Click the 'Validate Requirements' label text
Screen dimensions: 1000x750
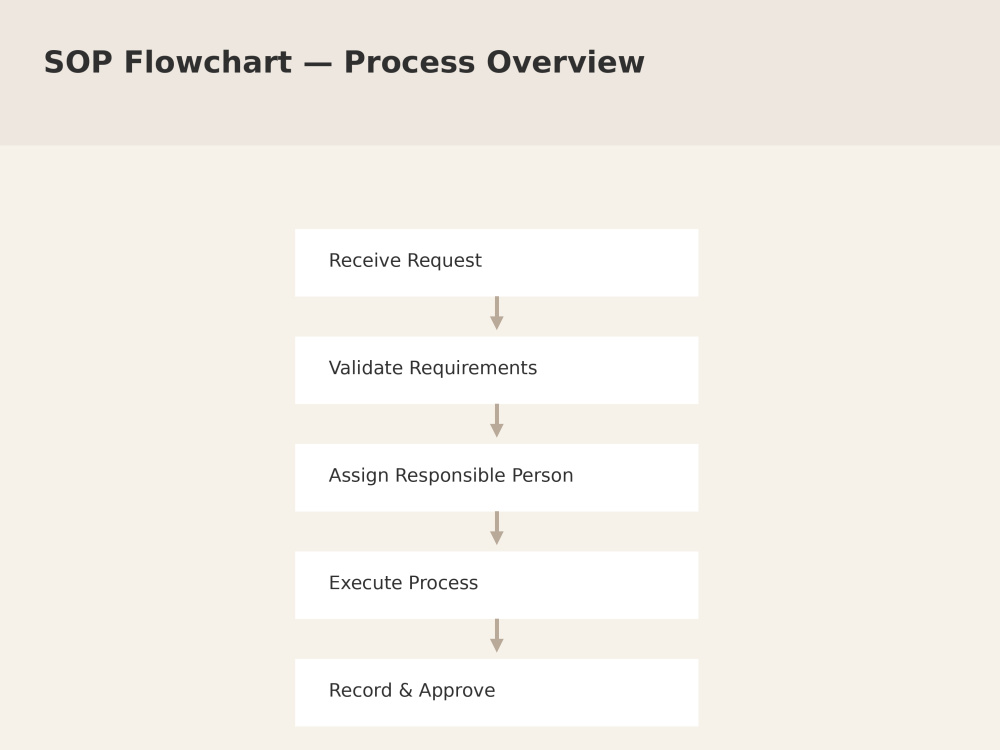[x=432, y=368]
